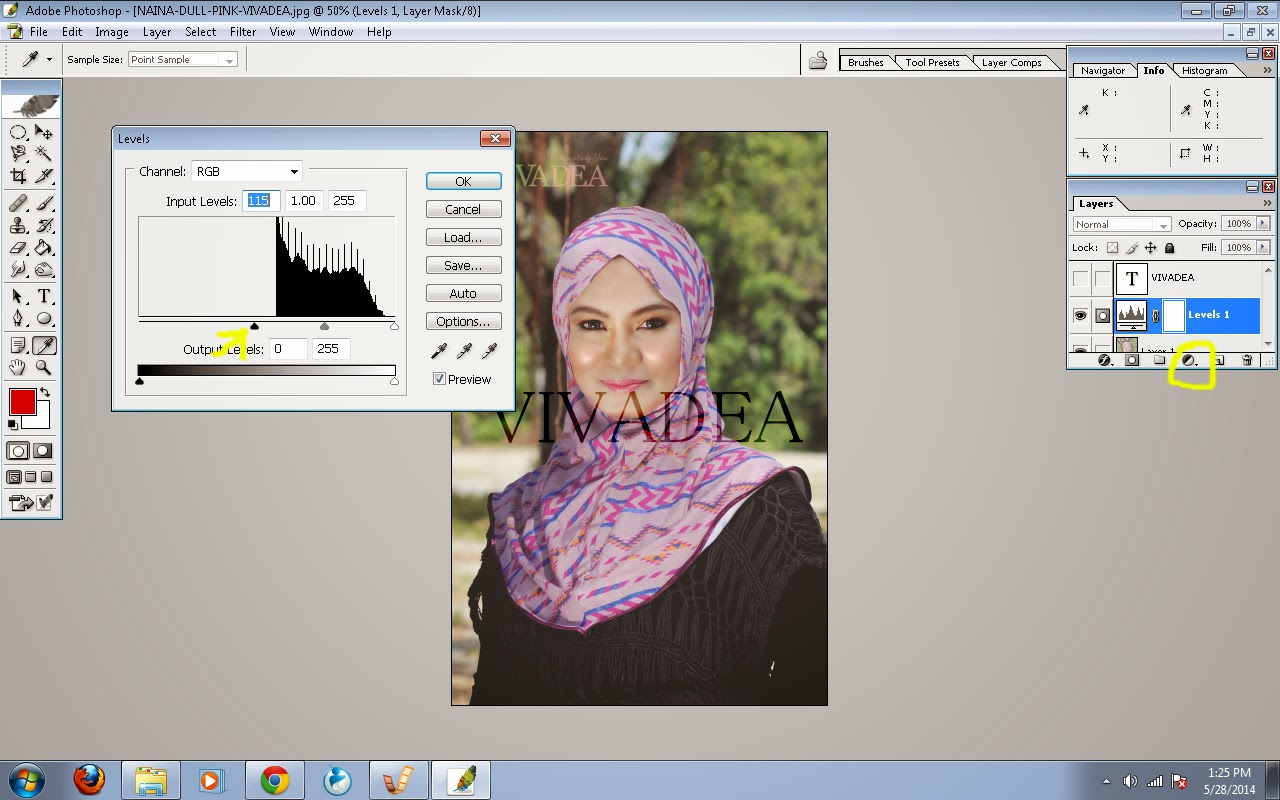Open Google Chrome from the taskbar
Screen dimensions: 1280x800
[x=273, y=779]
